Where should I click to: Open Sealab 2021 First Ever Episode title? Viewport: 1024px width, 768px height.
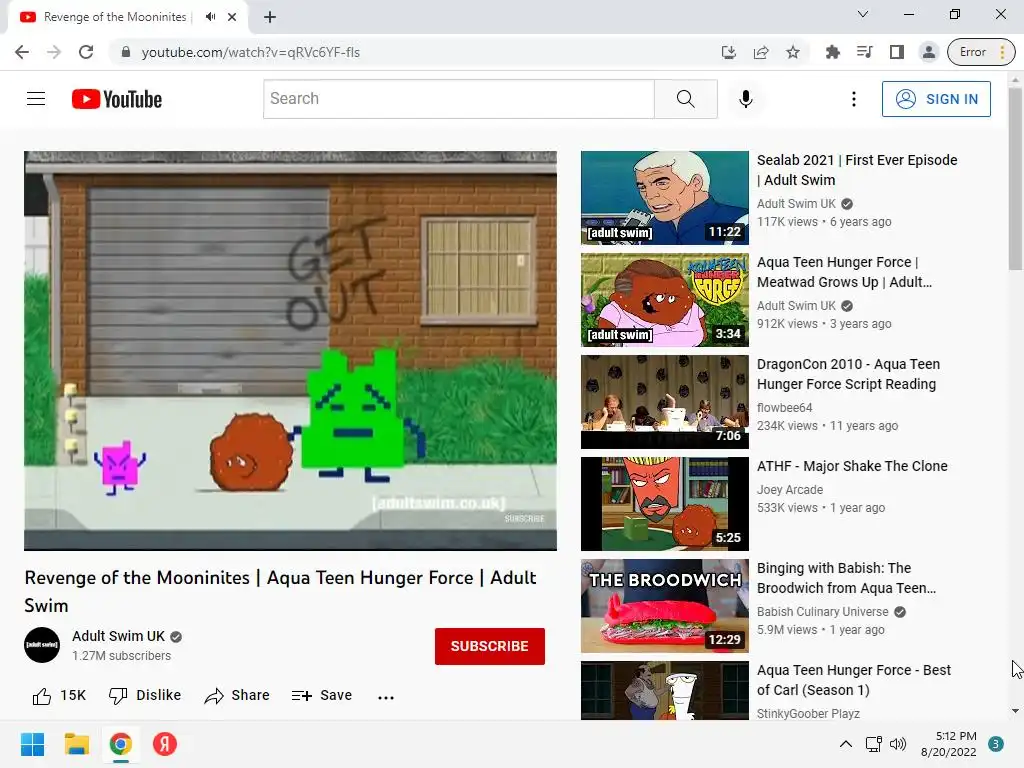tap(857, 170)
